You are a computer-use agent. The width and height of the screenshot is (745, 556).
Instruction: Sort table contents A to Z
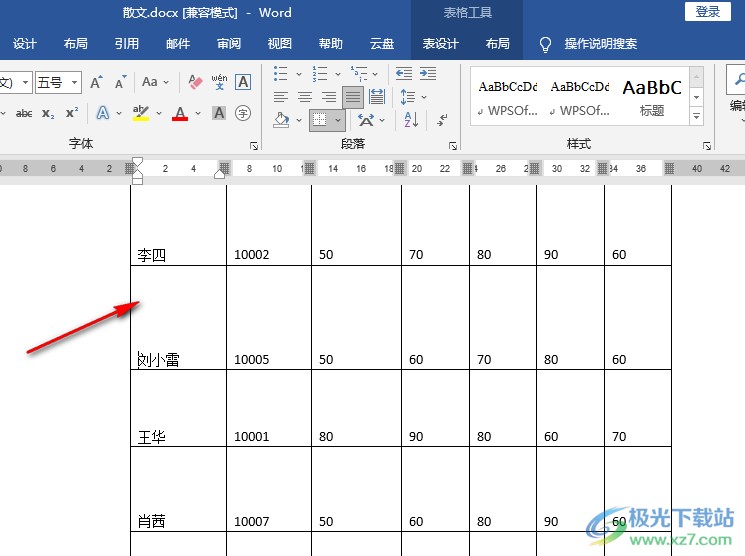[411, 120]
